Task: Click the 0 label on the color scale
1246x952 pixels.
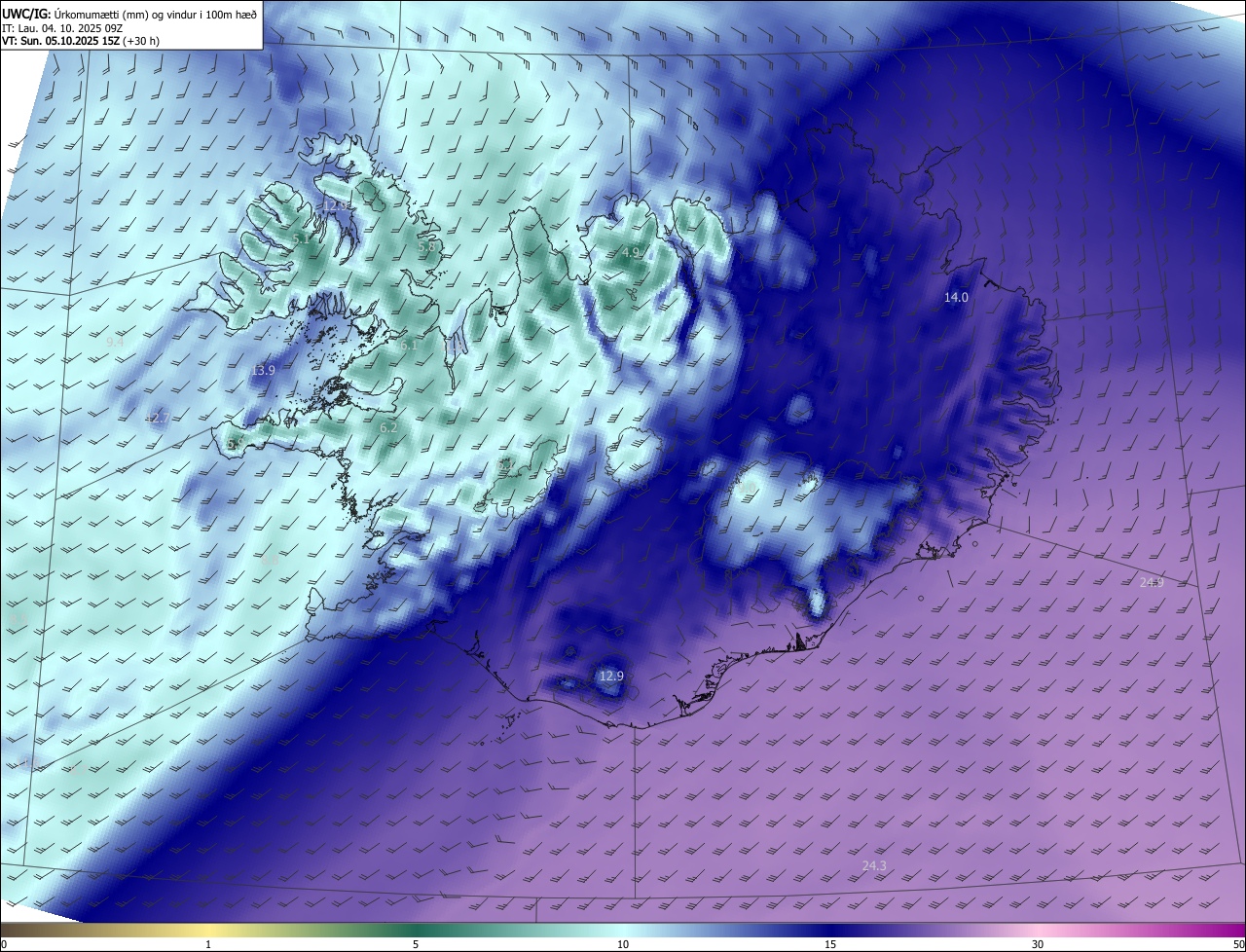Action: 4,944
